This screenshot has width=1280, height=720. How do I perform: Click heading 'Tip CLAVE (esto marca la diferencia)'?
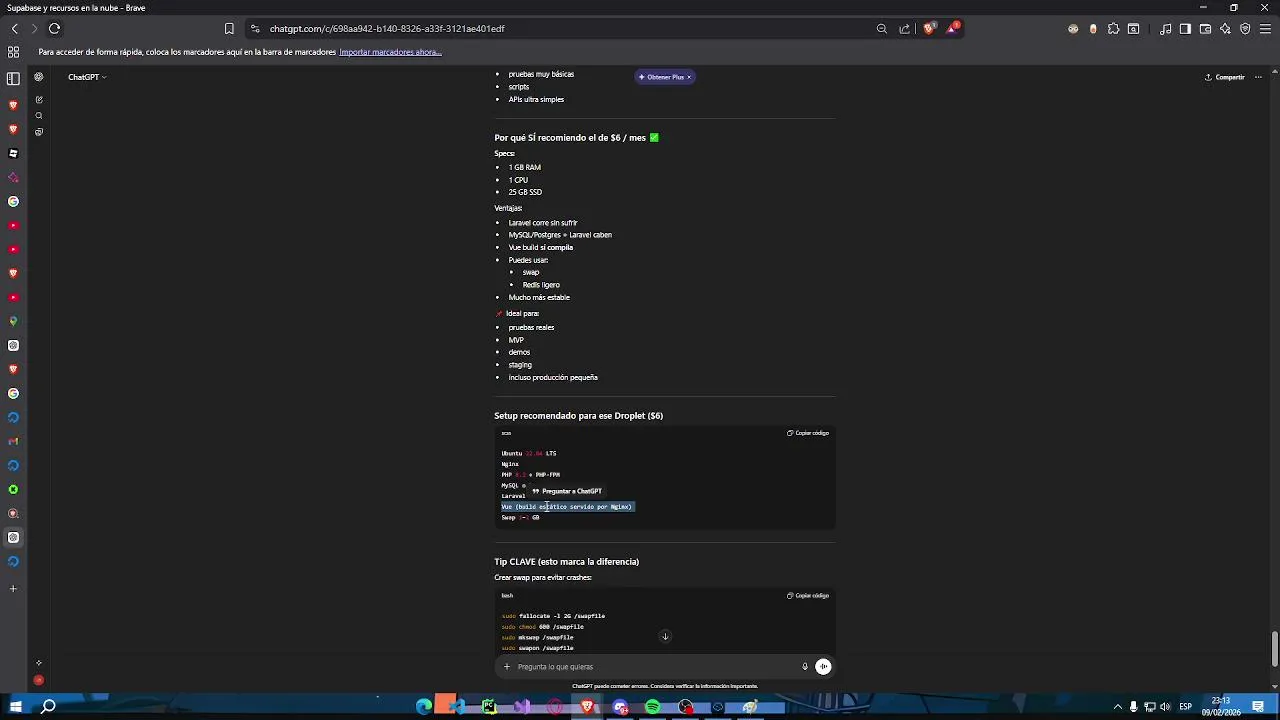click(566, 562)
